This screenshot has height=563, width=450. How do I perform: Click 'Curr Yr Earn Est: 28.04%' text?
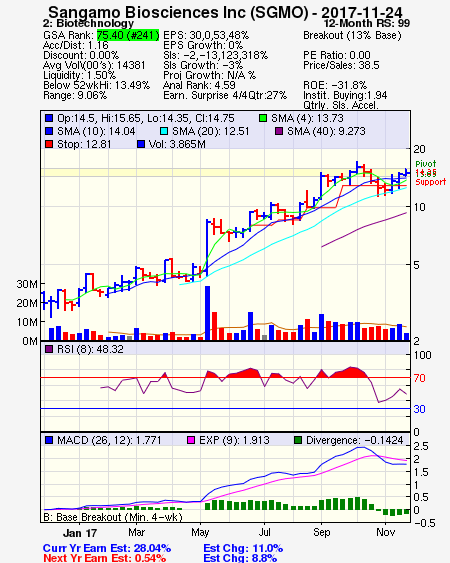107,548
